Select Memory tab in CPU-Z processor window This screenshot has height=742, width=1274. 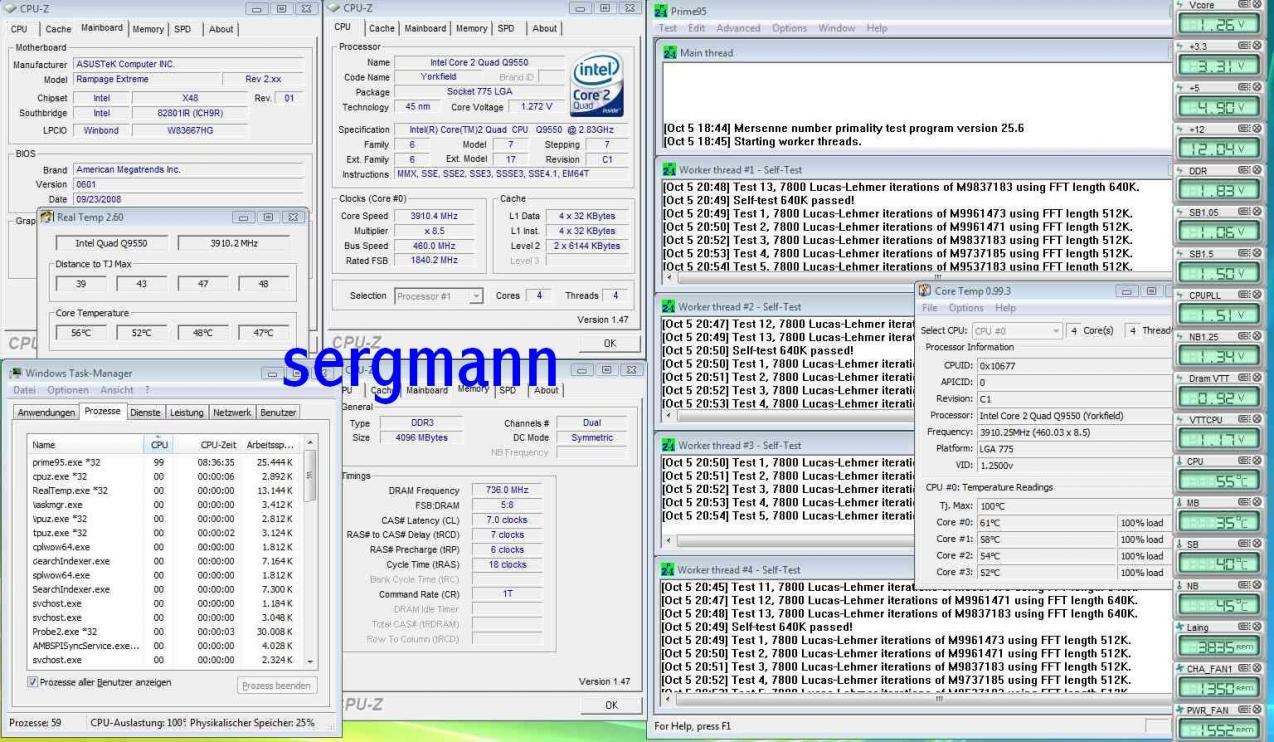[x=472, y=29]
